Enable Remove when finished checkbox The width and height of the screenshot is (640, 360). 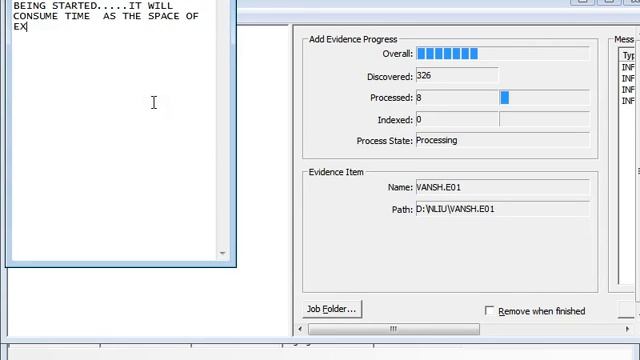(489, 311)
